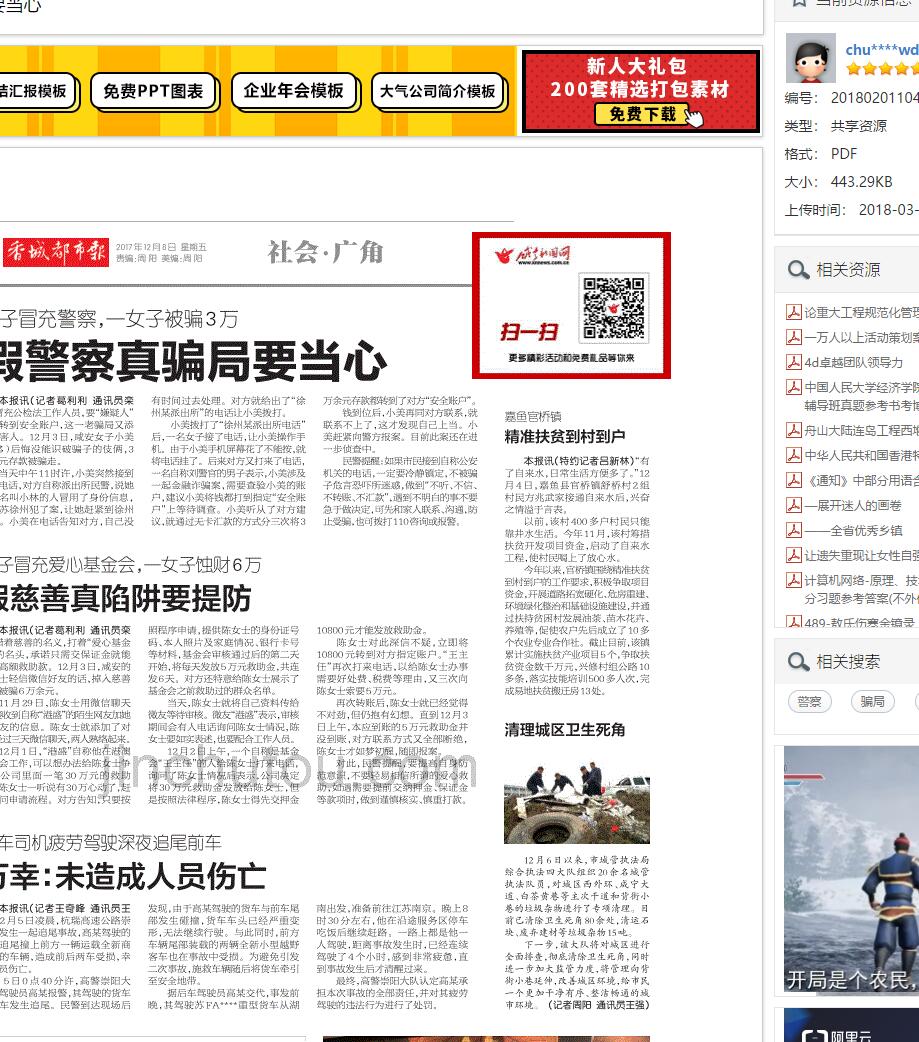The width and height of the screenshot is (919, 1042).
Task: Click the PDF icon beside 一展开迷人的画卷
Action: click(794, 505)
